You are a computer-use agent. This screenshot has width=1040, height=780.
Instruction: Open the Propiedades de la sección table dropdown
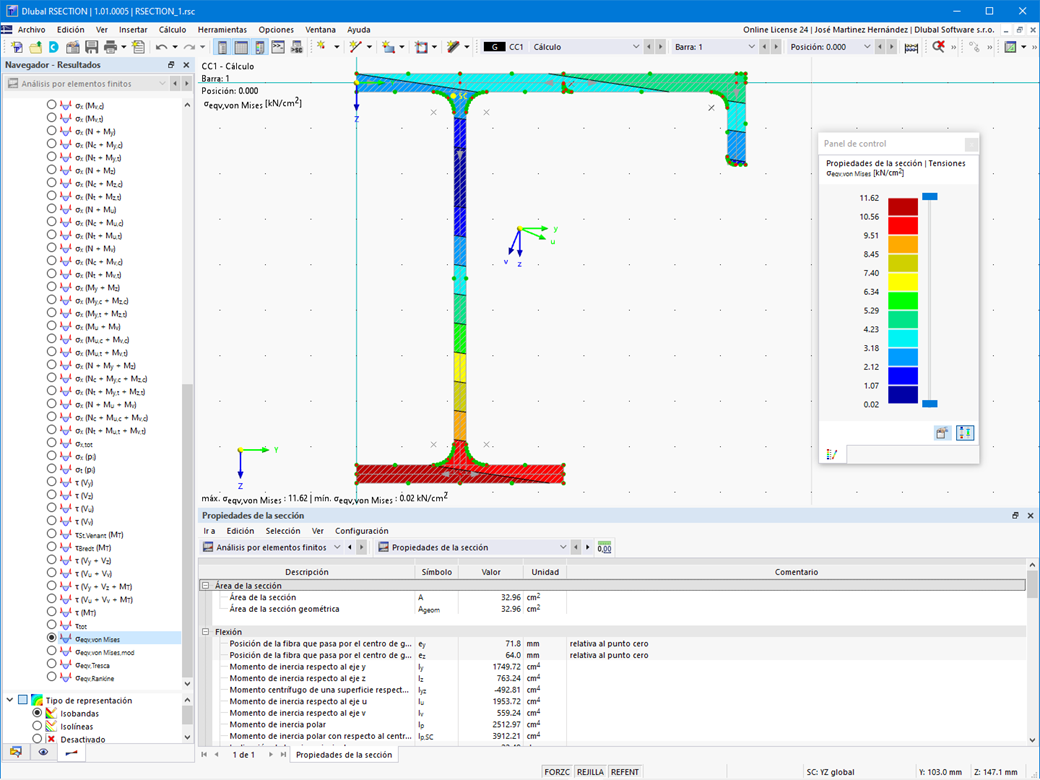[x=472, y=547]
